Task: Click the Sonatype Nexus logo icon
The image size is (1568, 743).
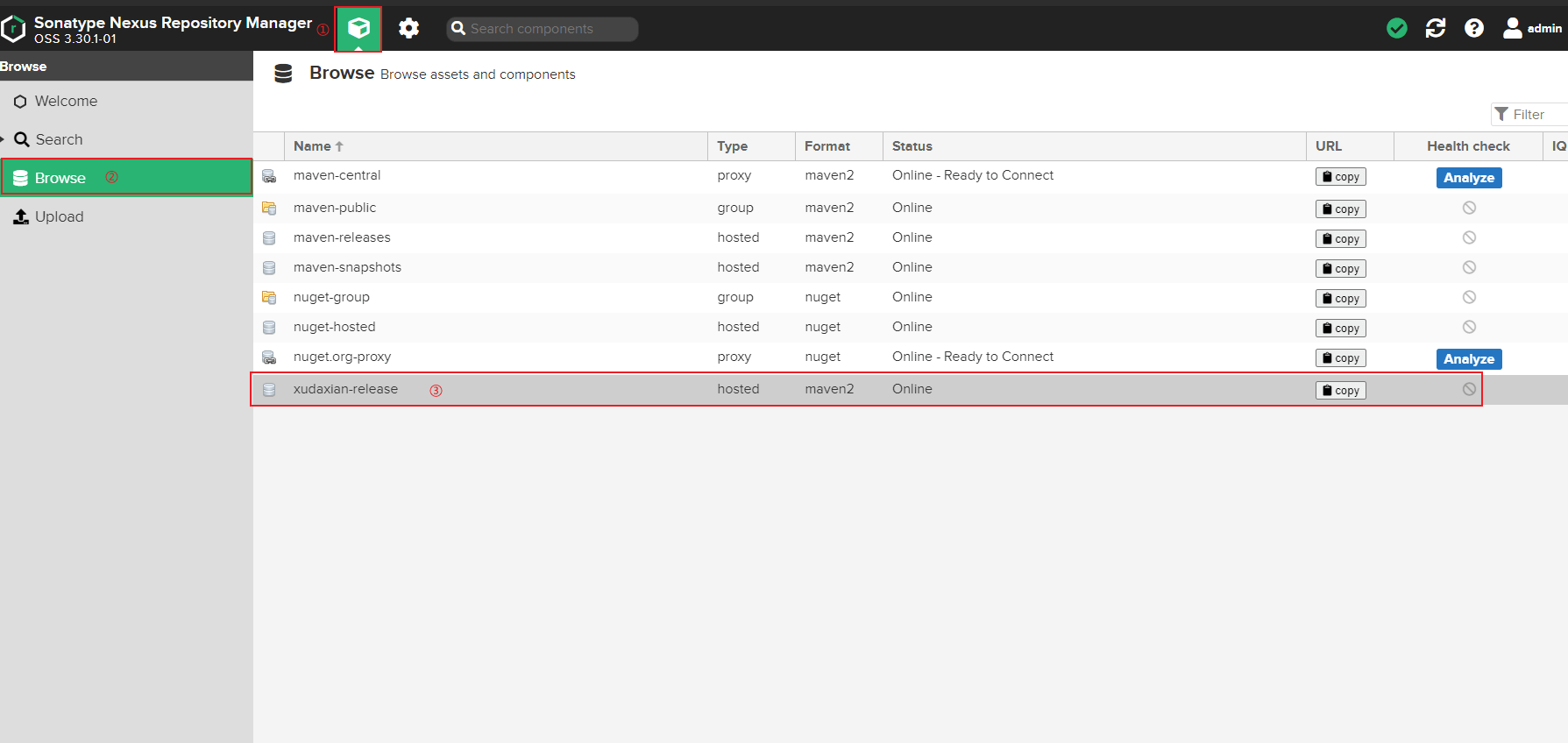Action: coord(13,29)
